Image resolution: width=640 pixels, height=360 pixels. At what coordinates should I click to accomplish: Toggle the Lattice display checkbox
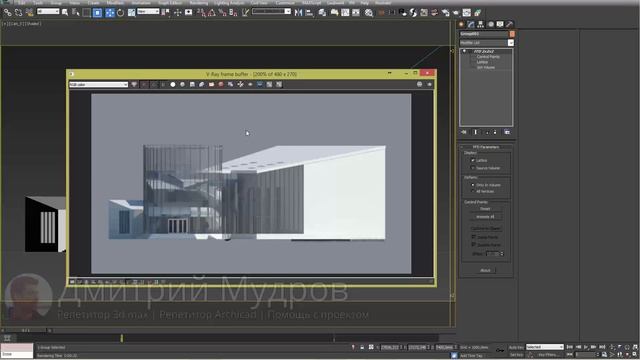[473, 160]
